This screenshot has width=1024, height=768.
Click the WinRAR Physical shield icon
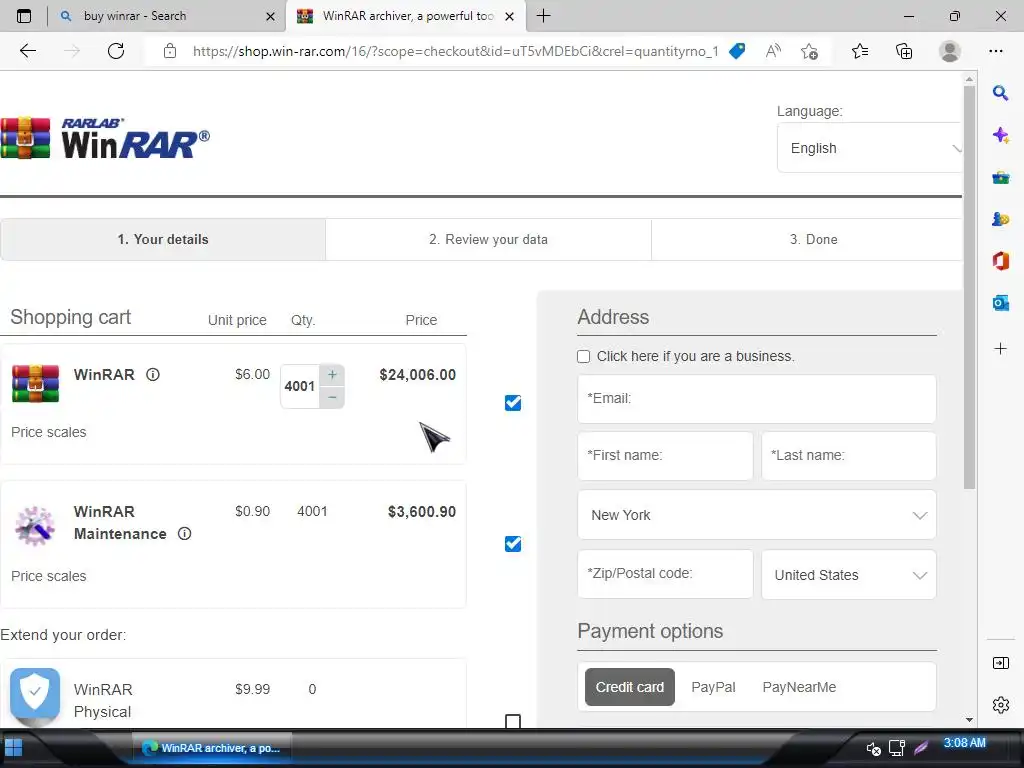click(35, 696)
